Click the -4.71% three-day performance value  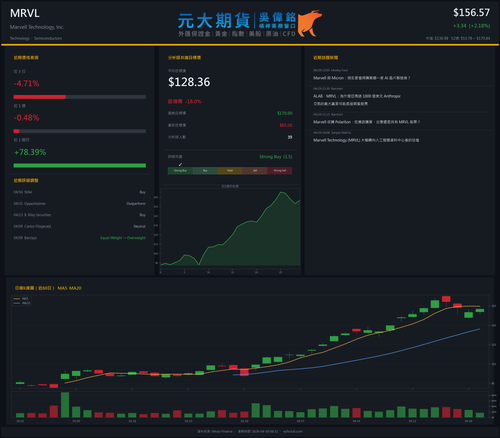pyautogui.click(x=26, y=83)
